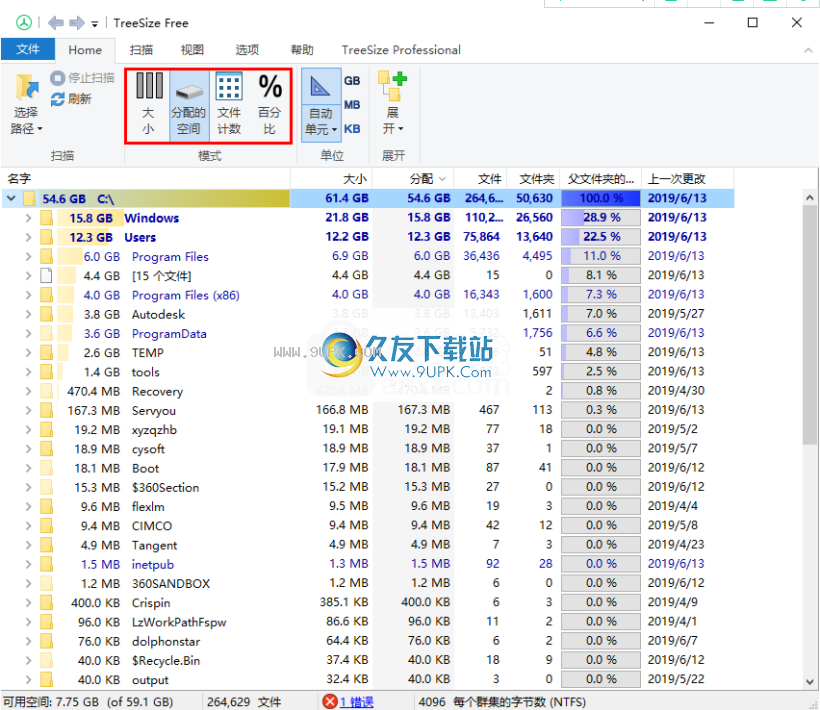Click the $Recycle.Bin folder icon
The height and width of the screenshot is (710, 820).
coord(47,660)
